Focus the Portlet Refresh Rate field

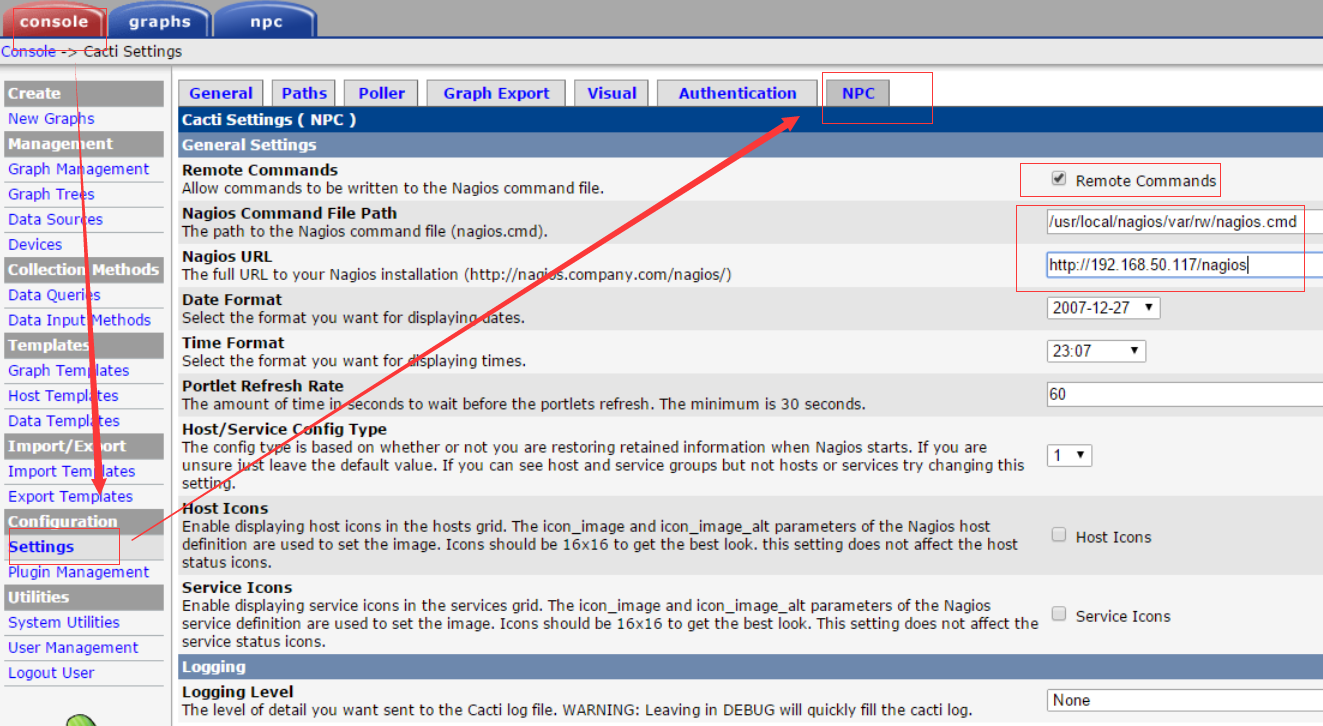pos(1185,394)
